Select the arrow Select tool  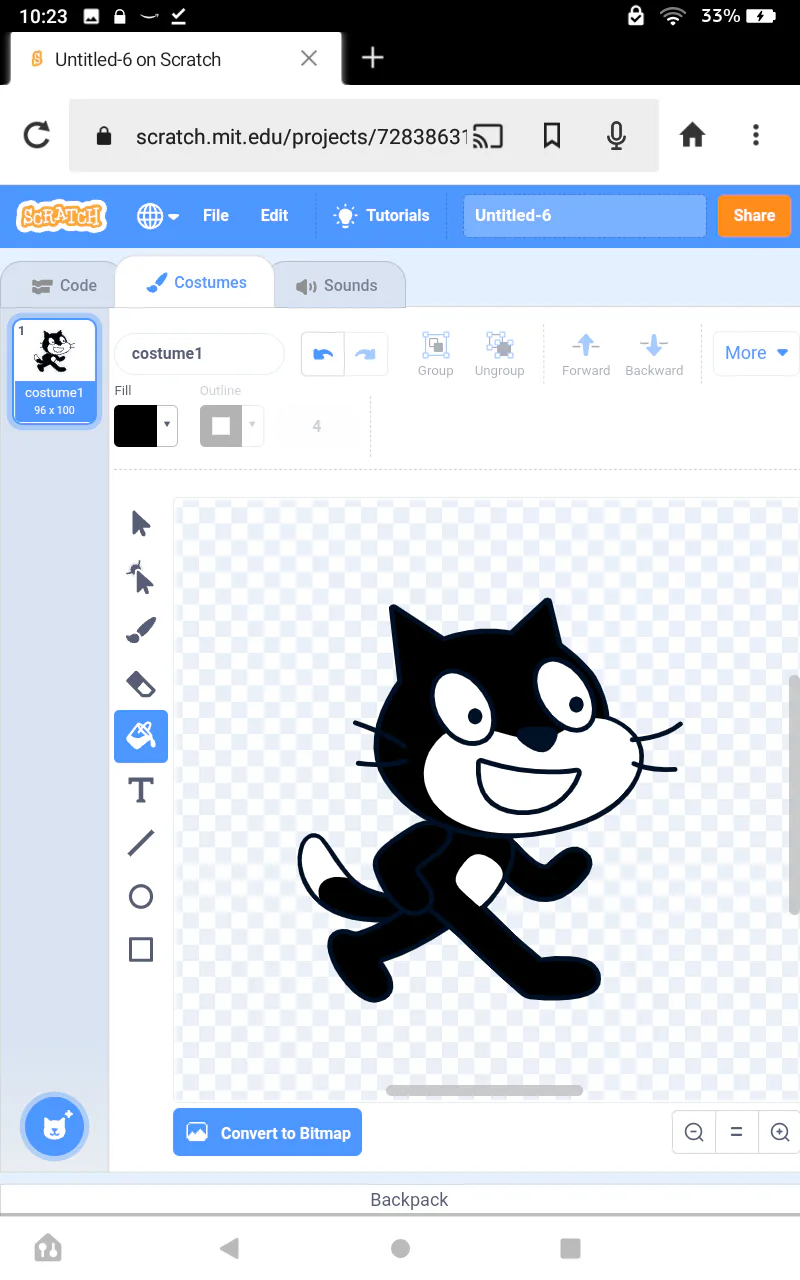point(141,523)
